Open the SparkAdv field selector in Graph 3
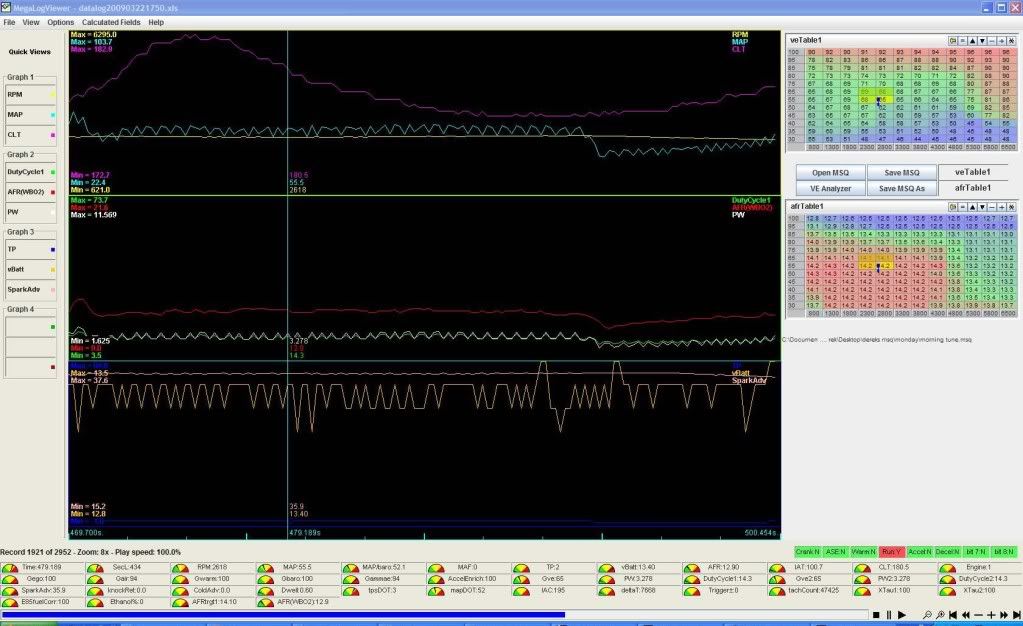This screenshot has width=1023, height=626. 30,290
